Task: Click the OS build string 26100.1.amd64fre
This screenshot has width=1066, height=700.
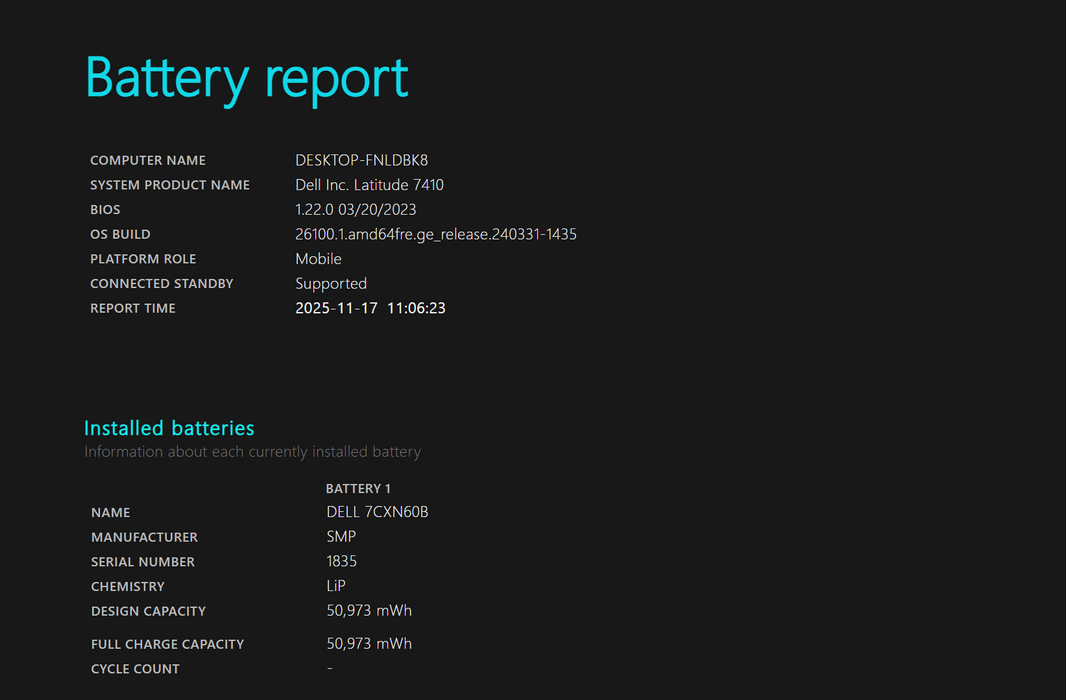Action: [x=435, y=234]
